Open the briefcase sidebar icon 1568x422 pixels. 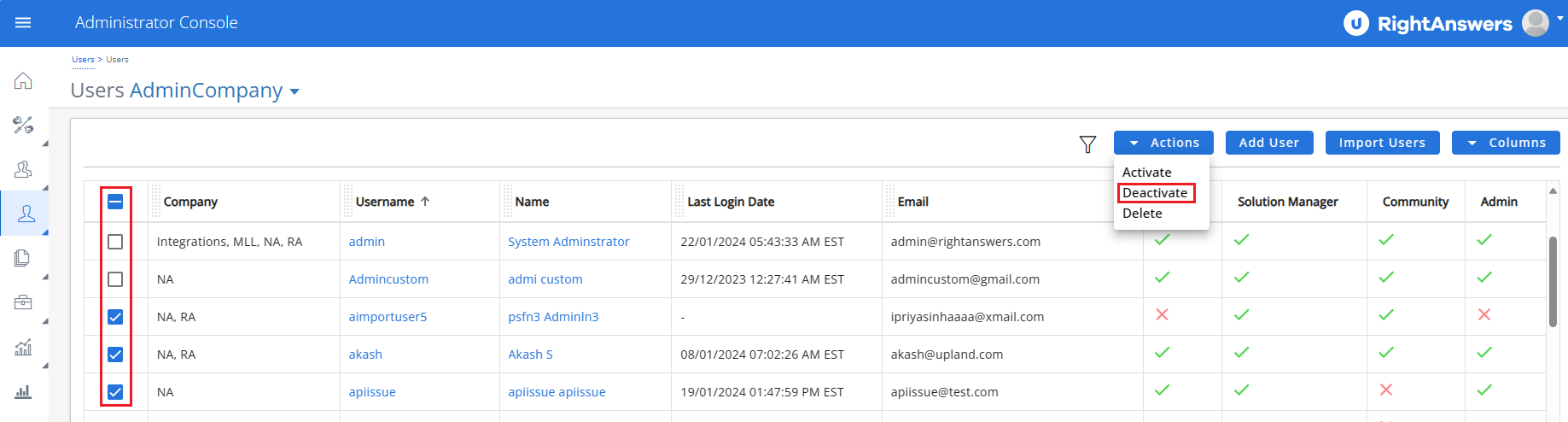[23, 302]
